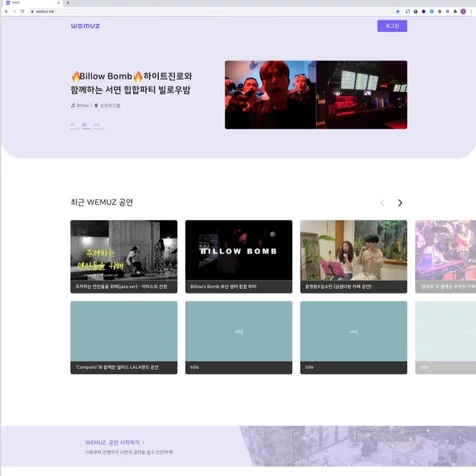Reload the page with the refresh icon
The height and width of the screenshot is (476, 476).
pyautogui.click(x=22, y=11)
